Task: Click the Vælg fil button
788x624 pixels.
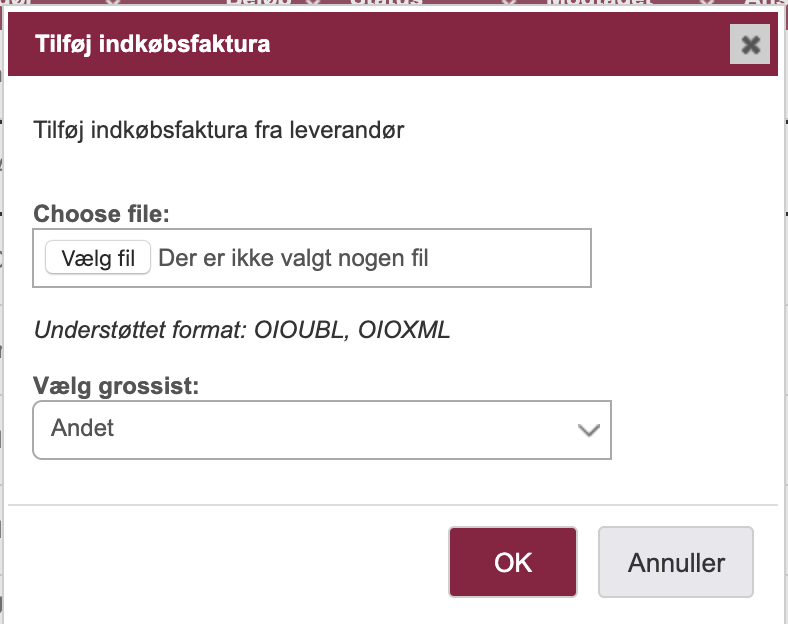Action: [98, 258]
